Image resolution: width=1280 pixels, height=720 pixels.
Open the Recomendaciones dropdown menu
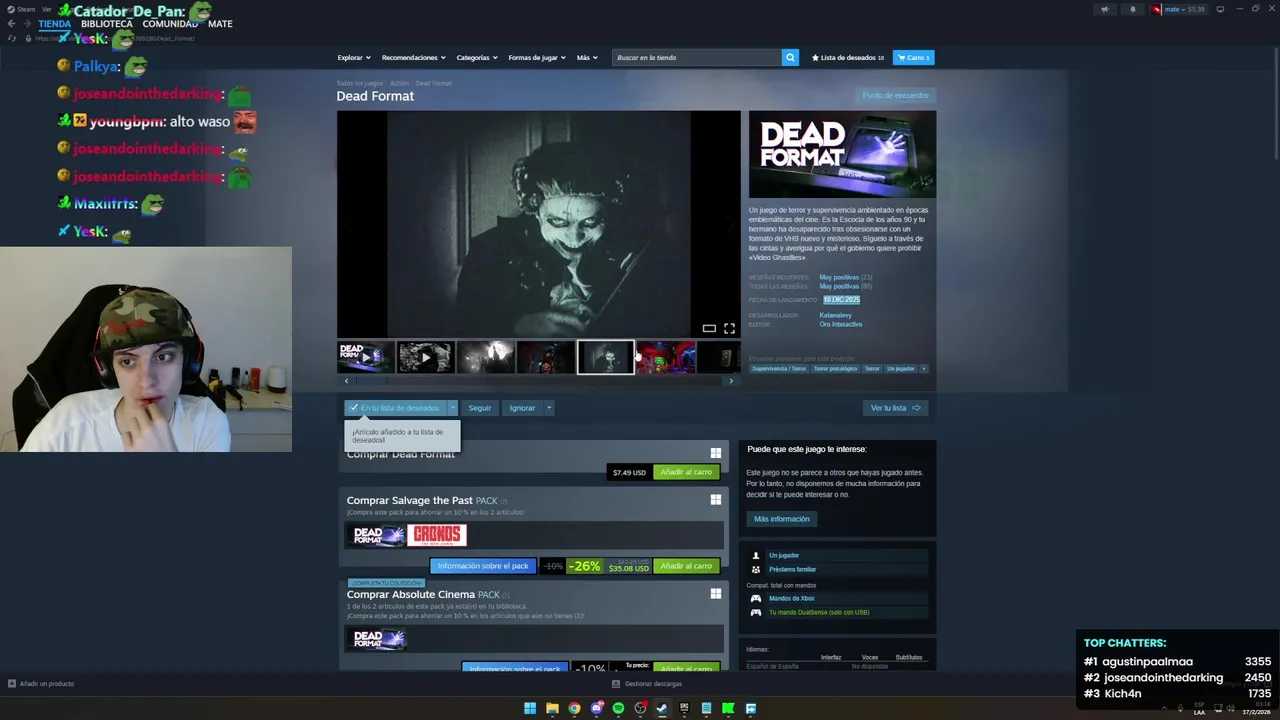click(413, 57)
